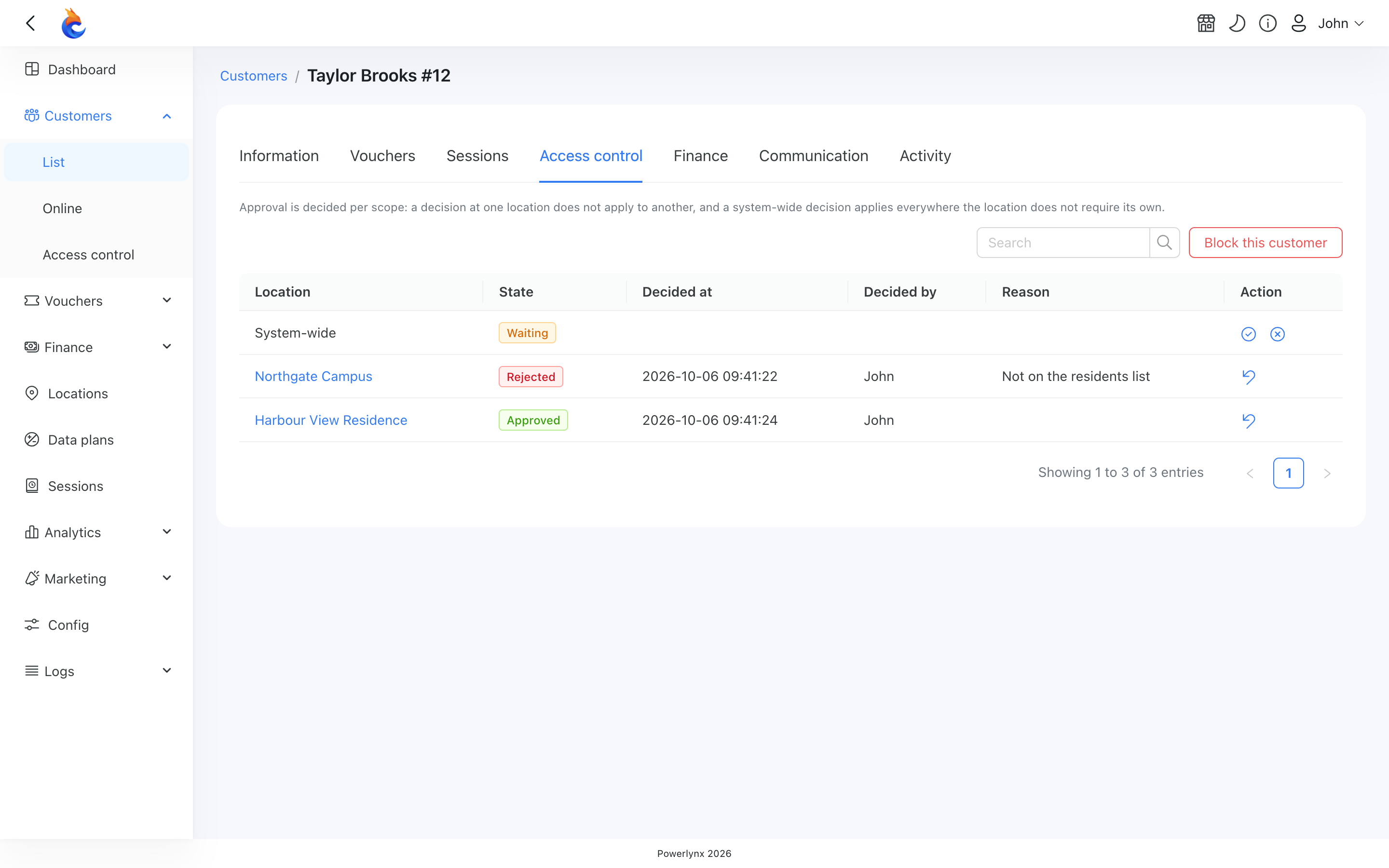Open Sessions in the sidebar
The height and width of the screenshot is (868, 1389).
click(96, 486)
